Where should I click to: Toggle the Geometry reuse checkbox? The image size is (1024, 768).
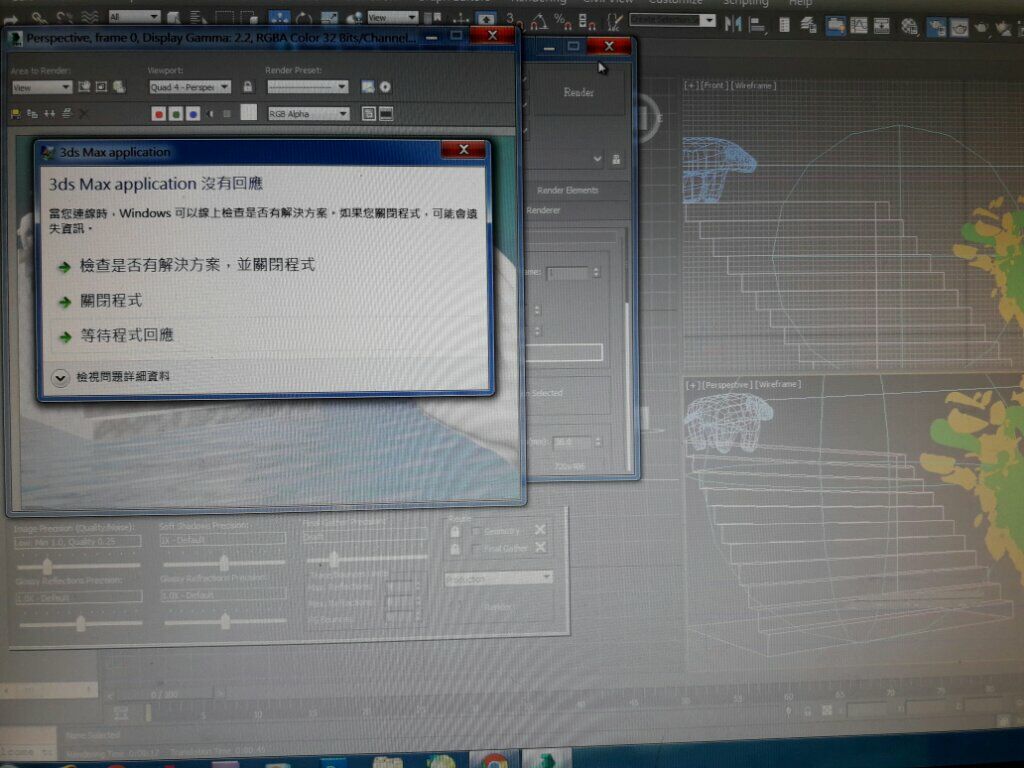coord(476,532)
